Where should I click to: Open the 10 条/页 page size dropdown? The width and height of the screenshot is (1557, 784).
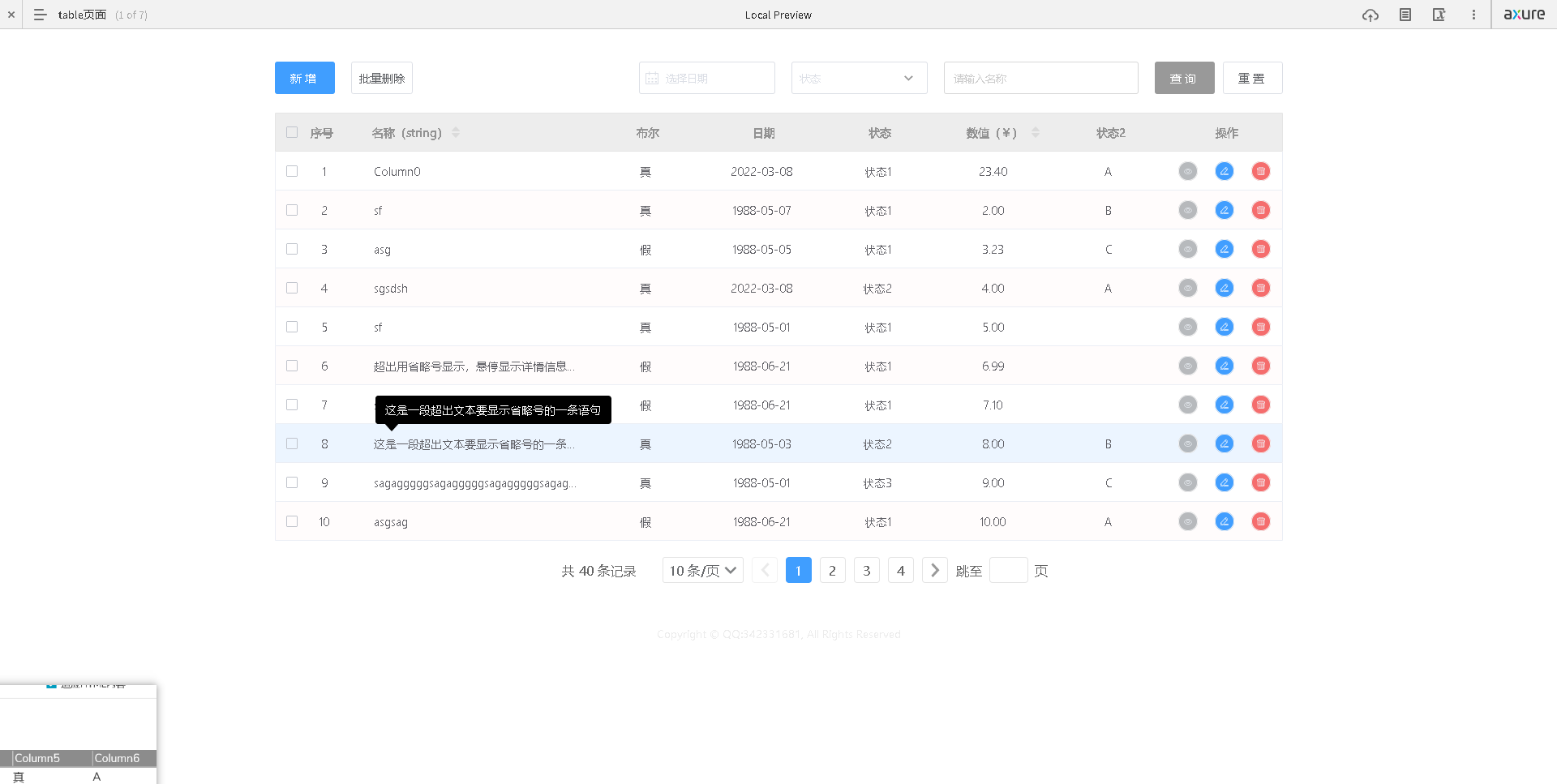pyautogui.click(x=703, y=571)
